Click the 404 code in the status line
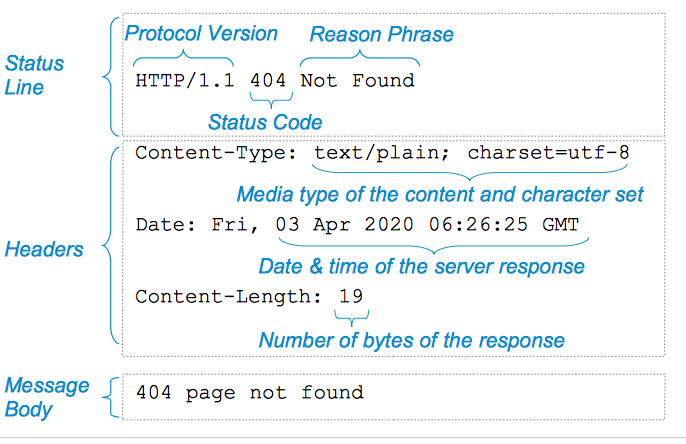This screenshot has width=686, height=444. point(269,80)
